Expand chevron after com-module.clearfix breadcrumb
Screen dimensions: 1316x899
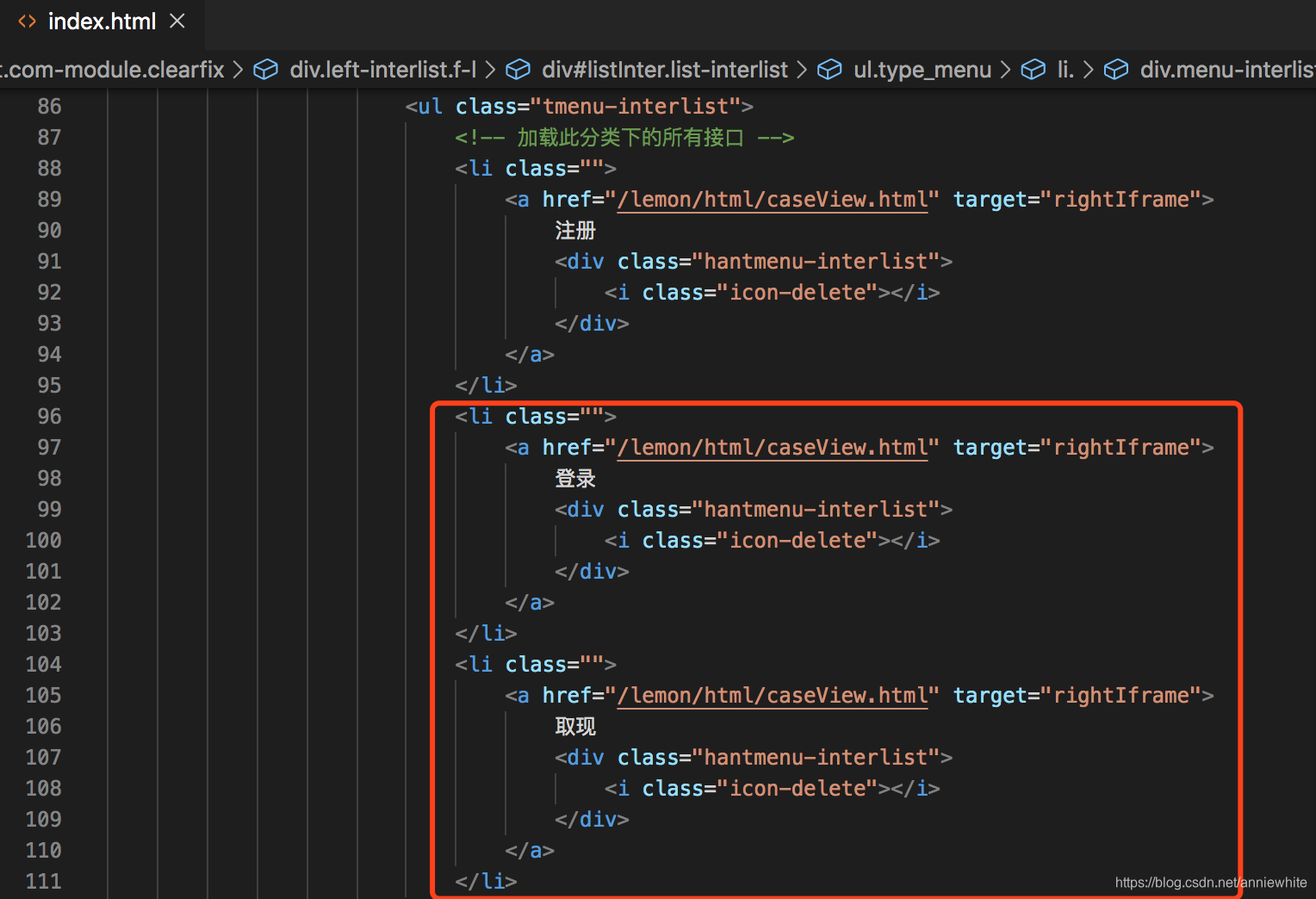(x=239, y=70)
